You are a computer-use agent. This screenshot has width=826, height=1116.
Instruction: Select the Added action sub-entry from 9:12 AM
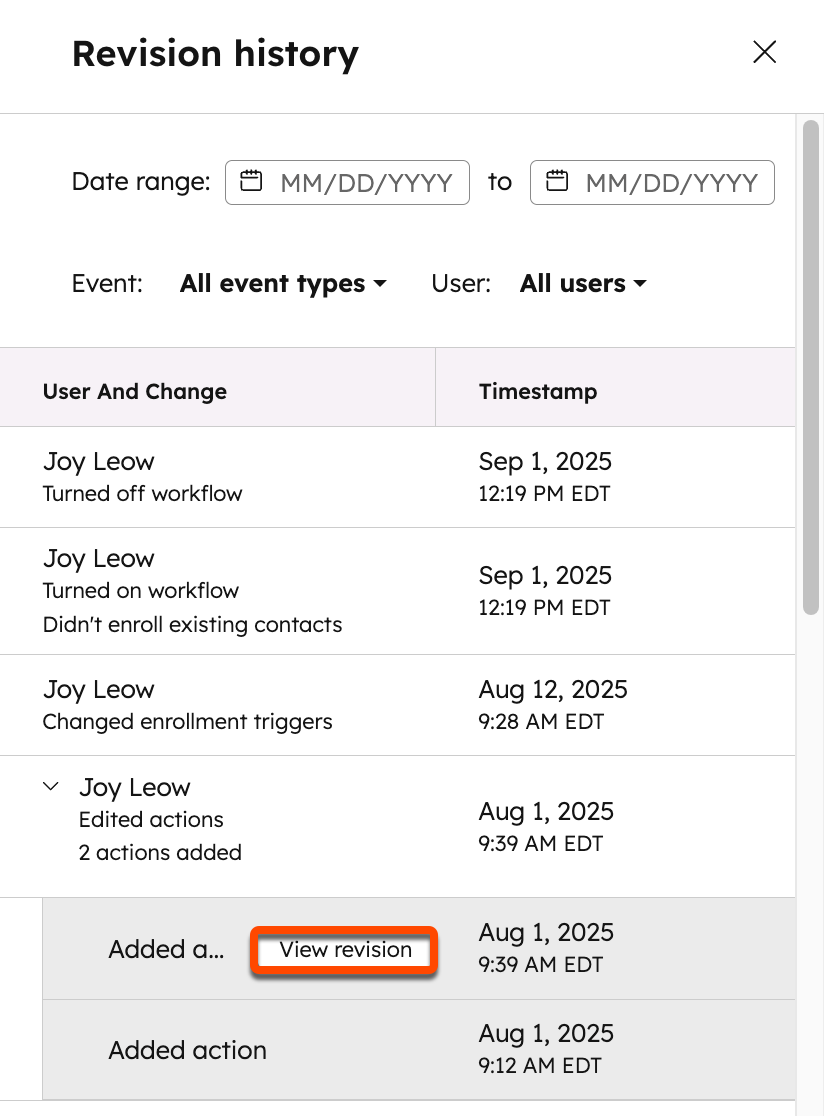coord(187,1050)
